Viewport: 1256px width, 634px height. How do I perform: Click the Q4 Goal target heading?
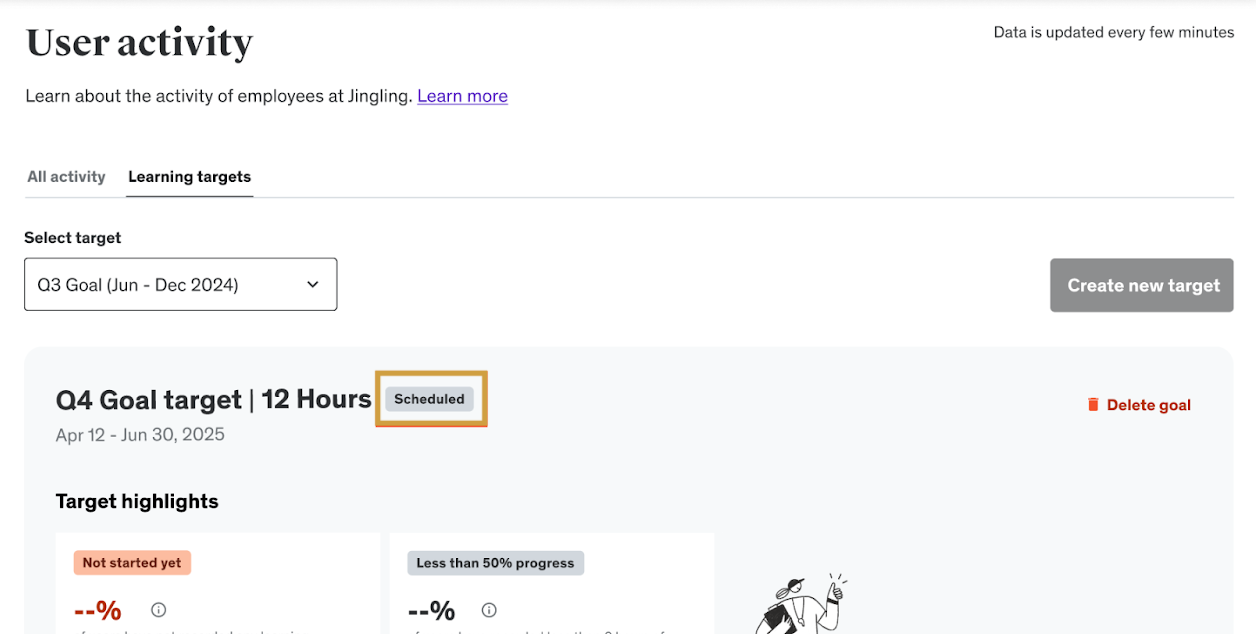pos(214,399)
